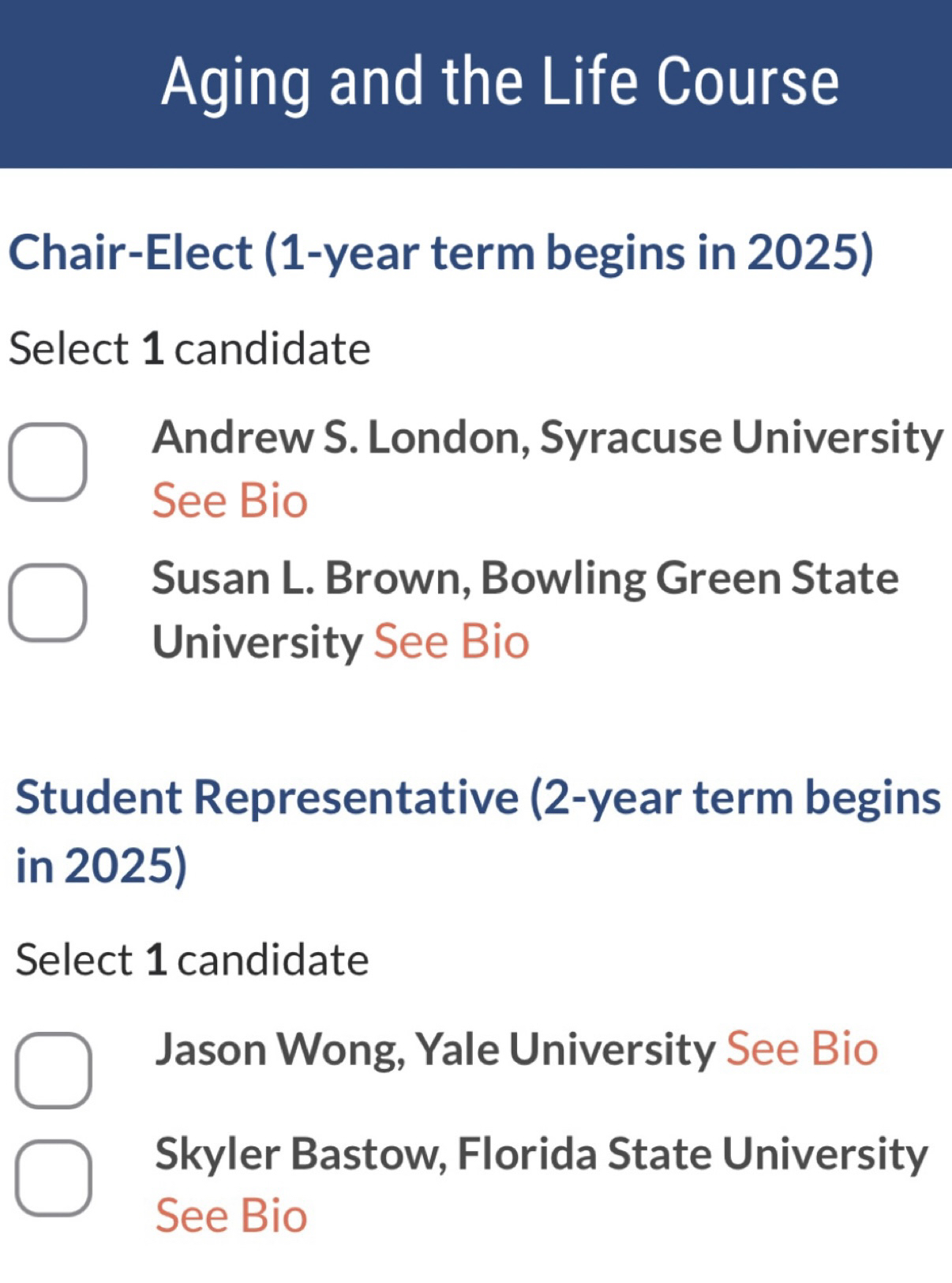Click the Chair-Elect section heading
Viewport: 952px width, 1283px height.
[440, 253]
